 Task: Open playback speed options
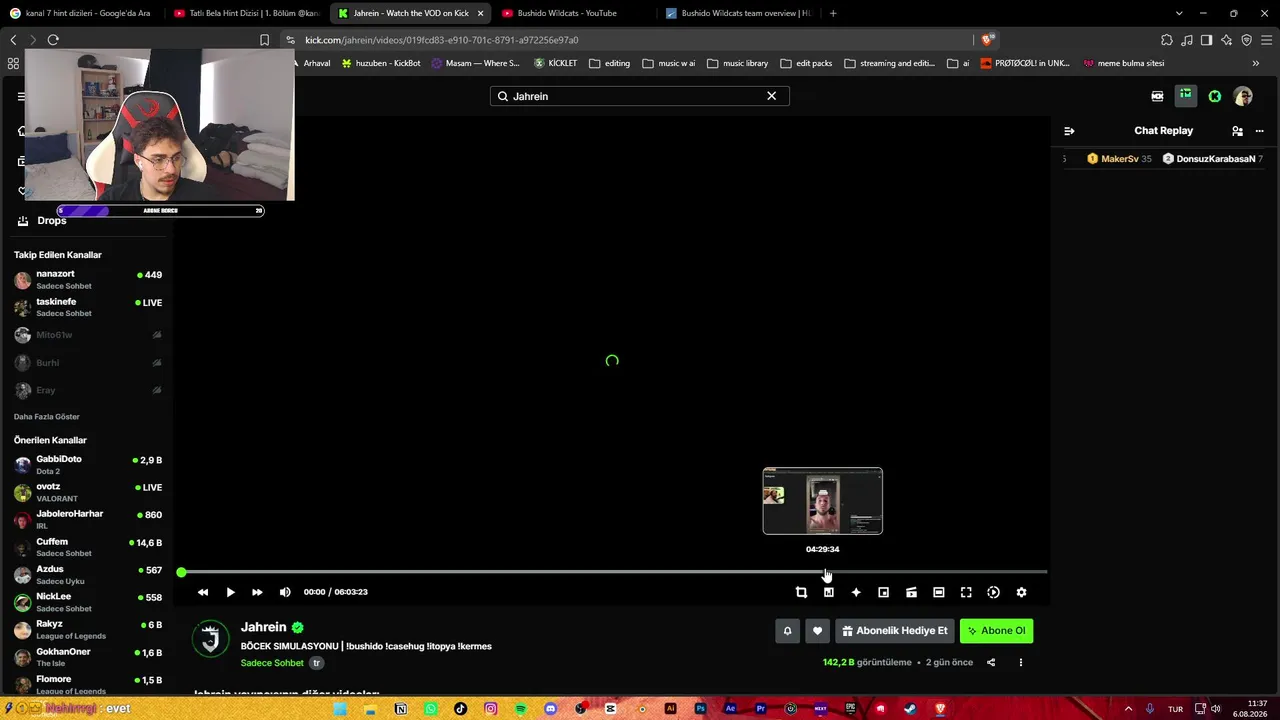coord(993,592)
